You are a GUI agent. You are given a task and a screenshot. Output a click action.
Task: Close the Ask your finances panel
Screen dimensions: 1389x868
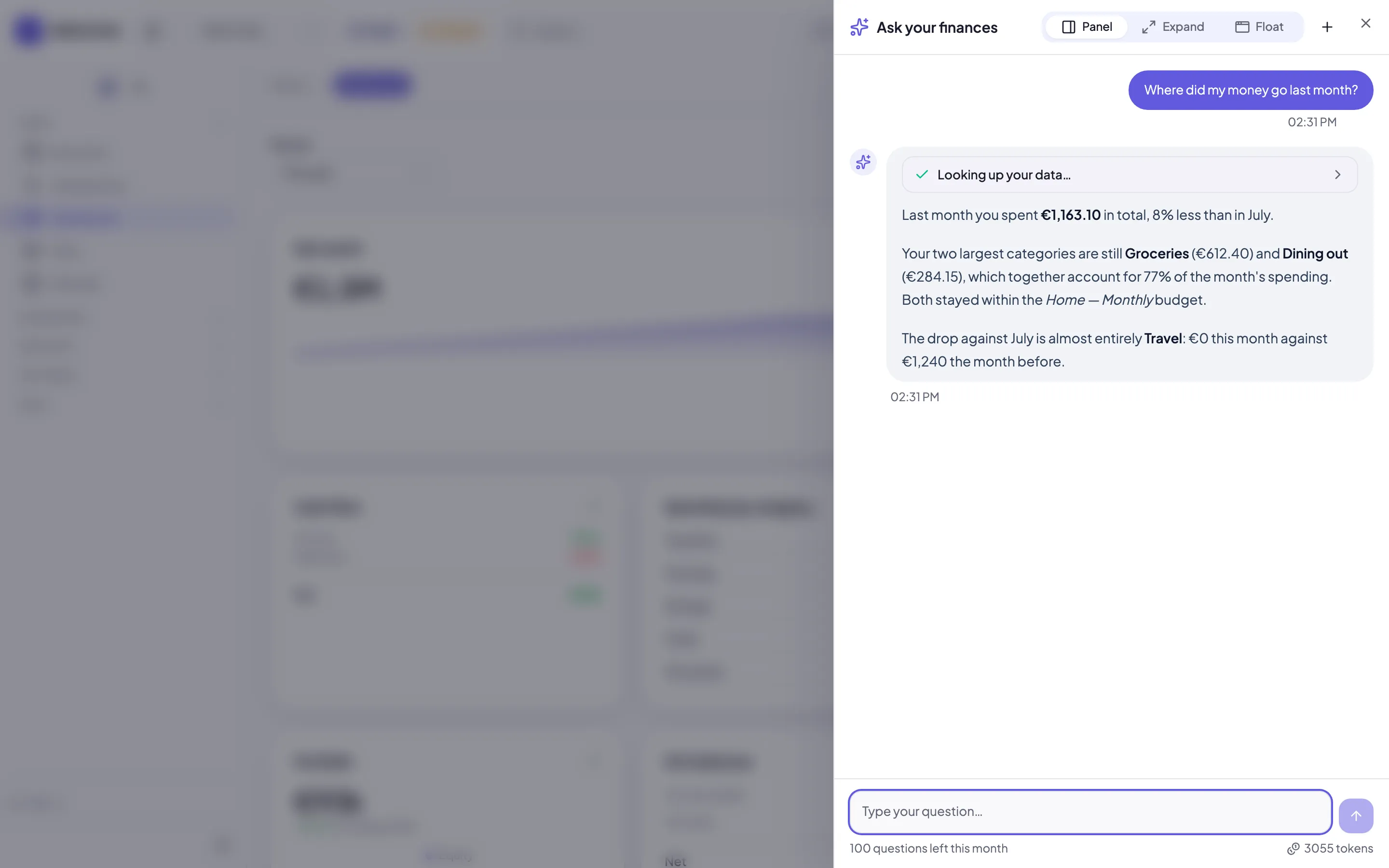(x=1365, y=23)
